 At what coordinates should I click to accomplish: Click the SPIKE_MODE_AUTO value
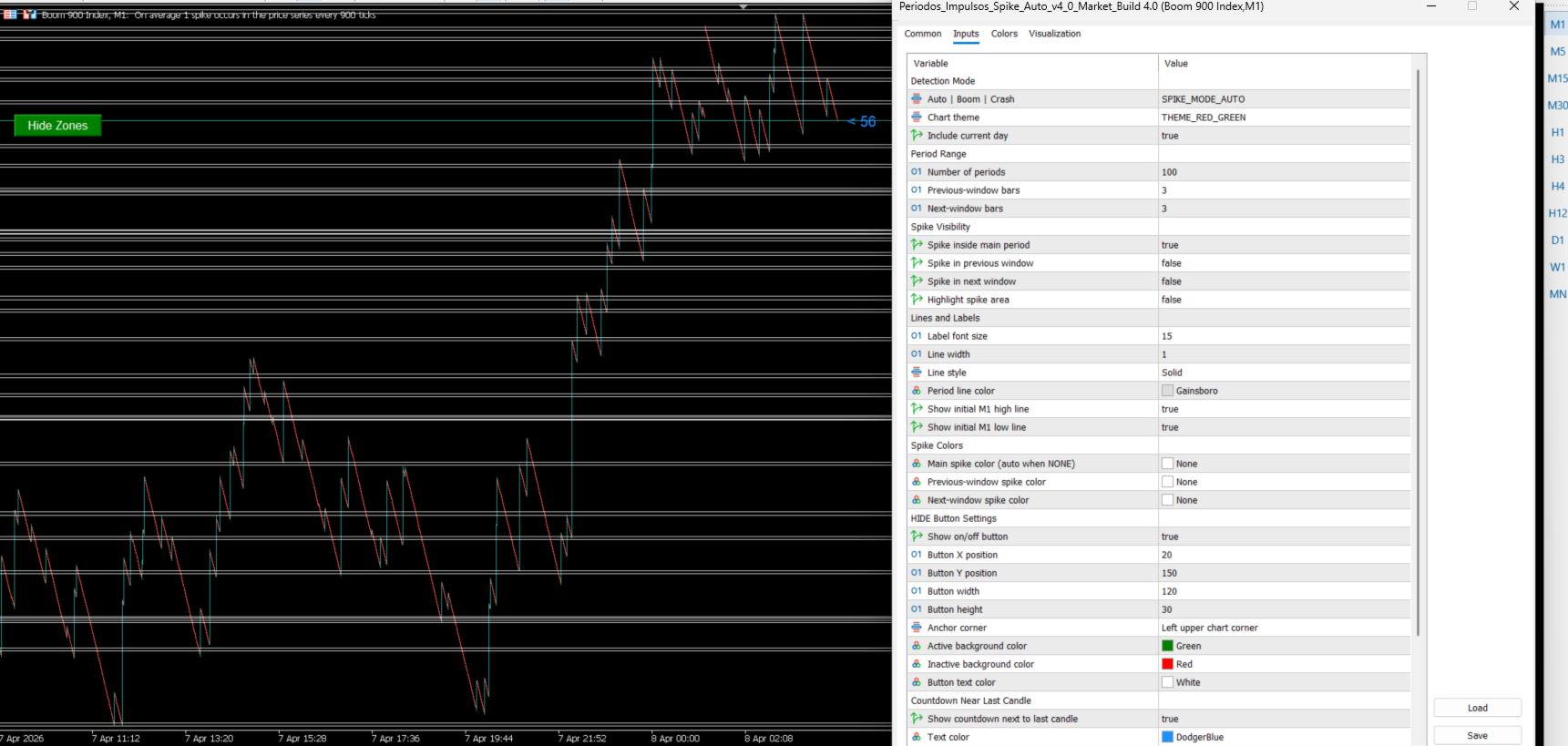(1203, 99)
